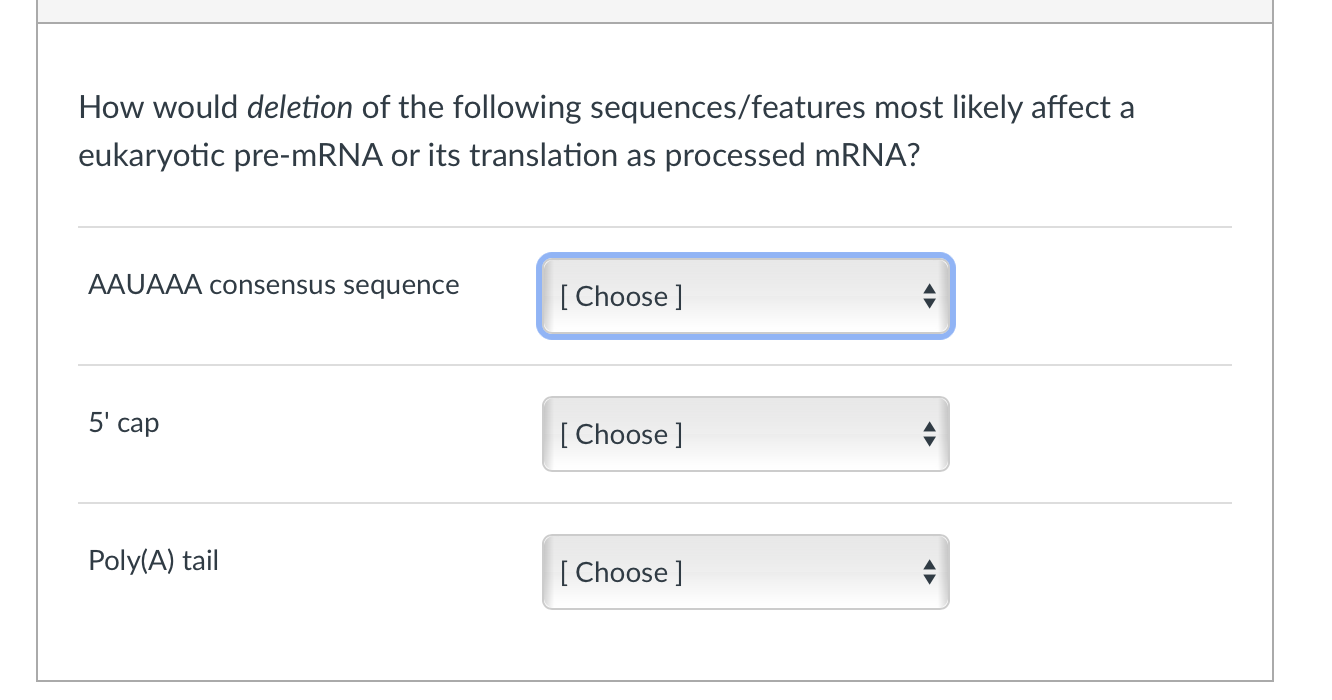Screen dimensions: 1332x700
Task: Click the highlighted blue-bordered Choose selector
Action: point(744,296)
